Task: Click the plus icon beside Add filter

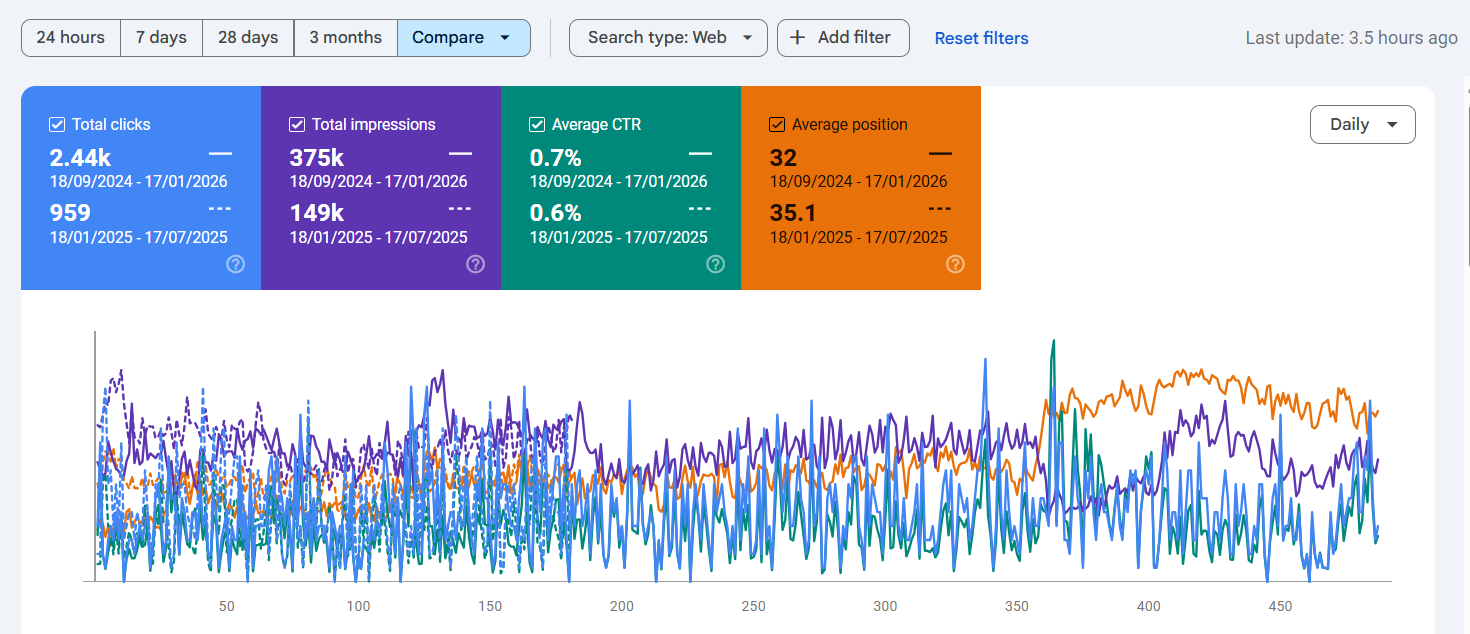Action: (797, 37)
